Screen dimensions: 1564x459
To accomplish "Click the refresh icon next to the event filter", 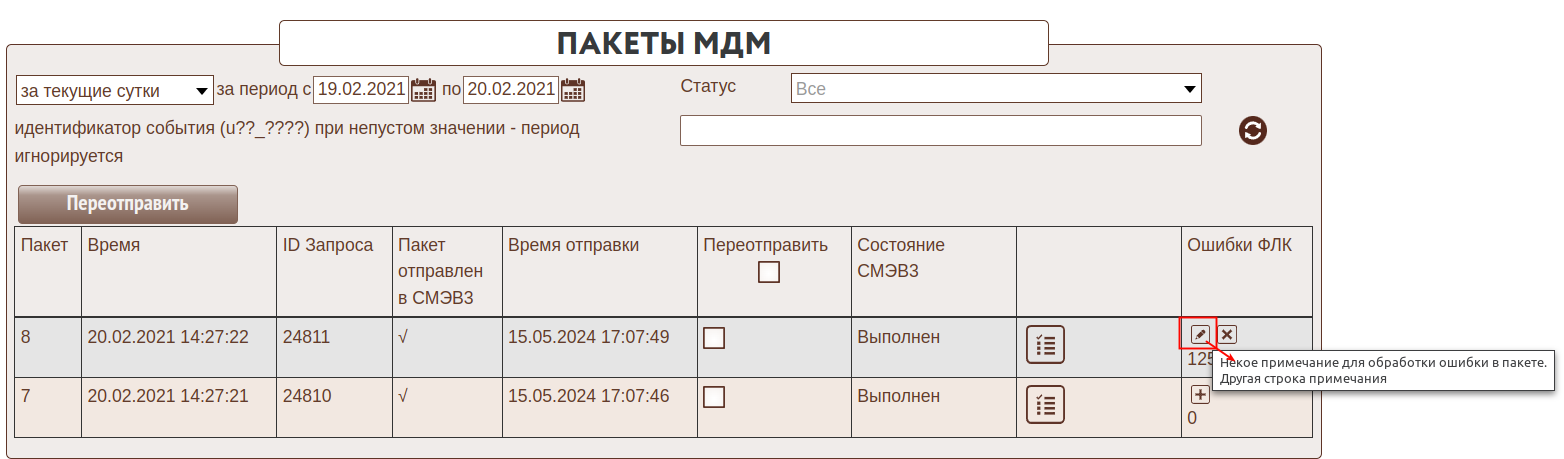I will tap(1253, 130).
